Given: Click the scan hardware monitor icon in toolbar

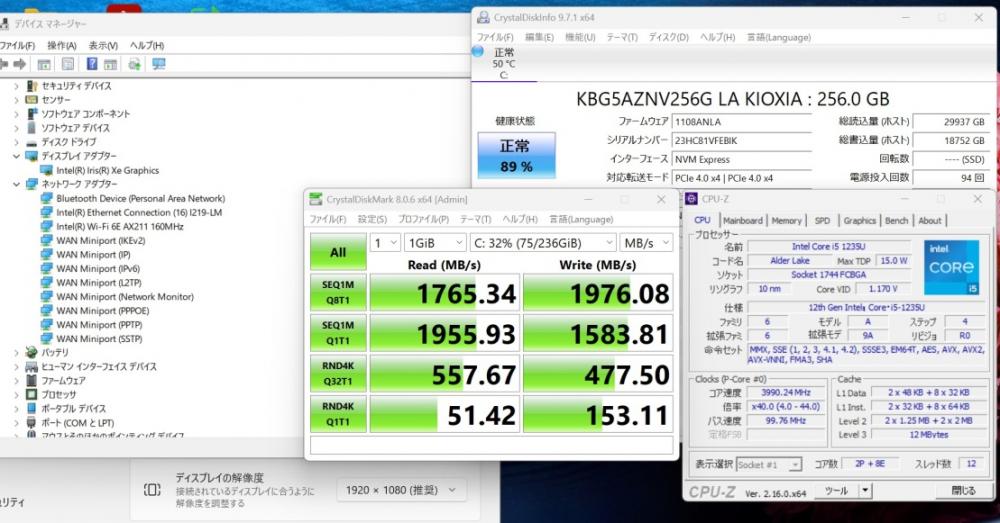Looking at the screenshot, I should point(159,64).
